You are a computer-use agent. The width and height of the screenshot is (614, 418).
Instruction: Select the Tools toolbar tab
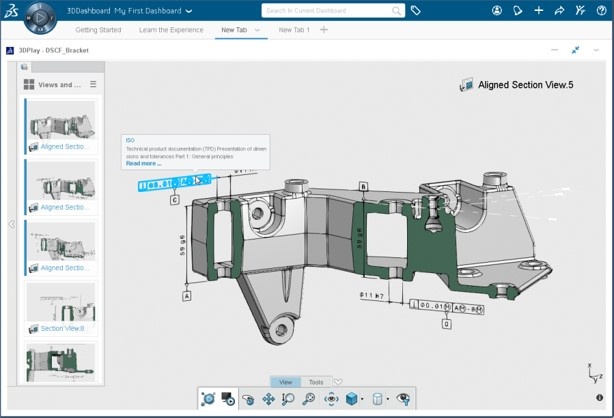click(x=316, y=382)
